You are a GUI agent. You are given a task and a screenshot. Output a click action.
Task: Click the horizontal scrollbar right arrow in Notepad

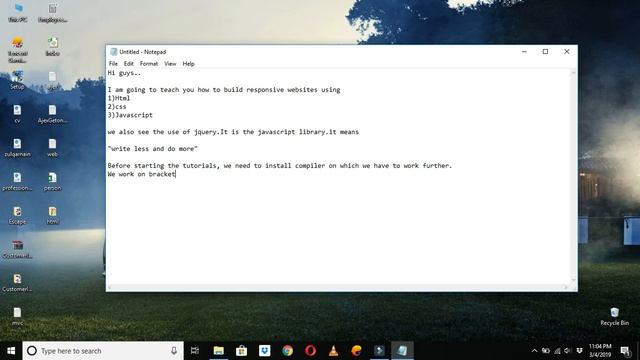566,287
